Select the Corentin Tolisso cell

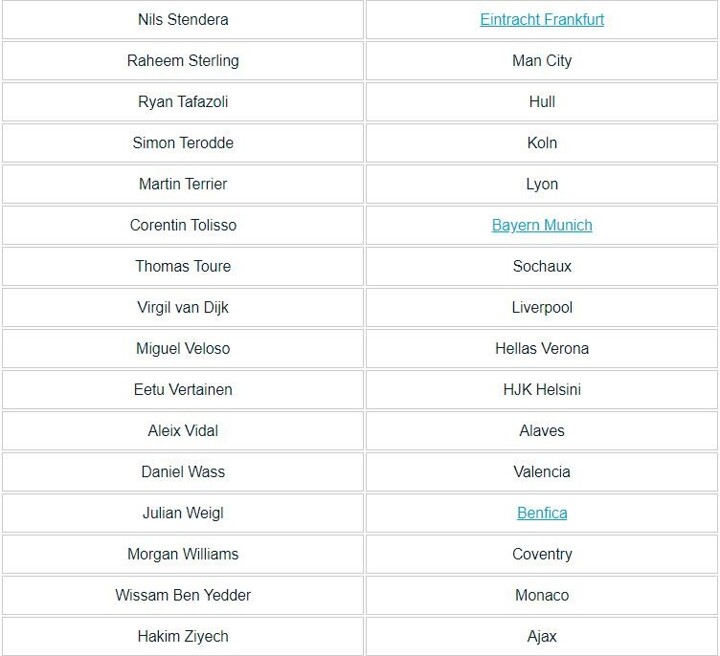pyautogui.click(x=183, y=225)
